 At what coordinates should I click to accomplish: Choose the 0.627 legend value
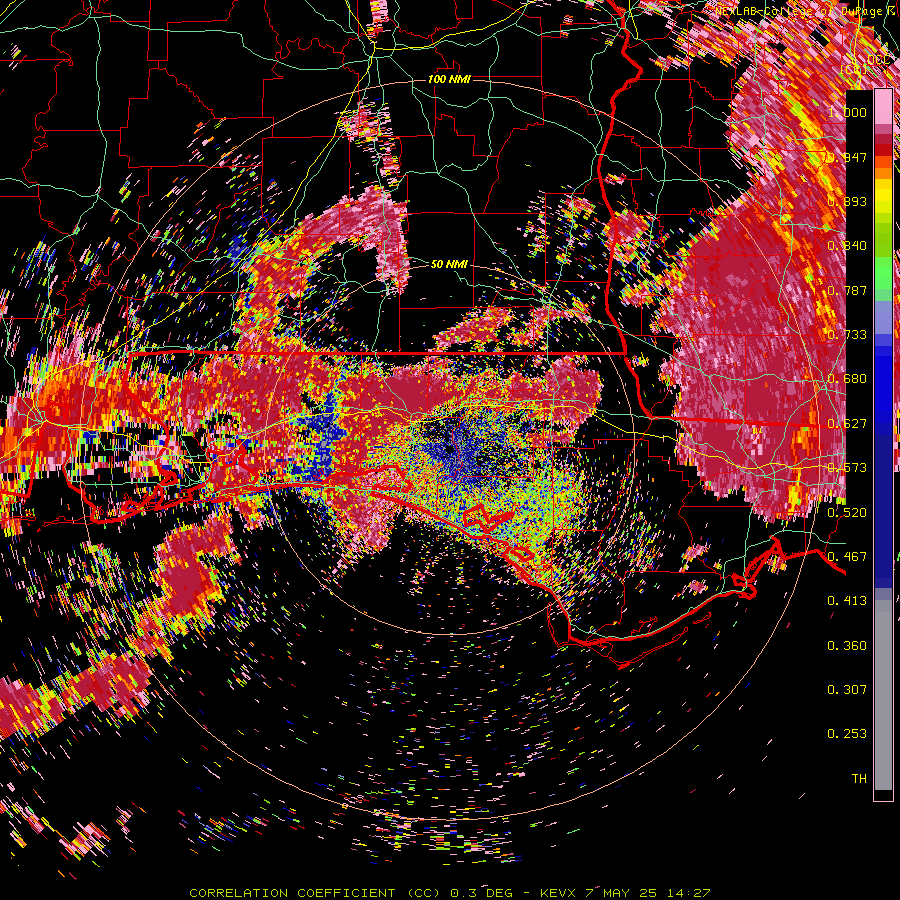coord(847,424)
